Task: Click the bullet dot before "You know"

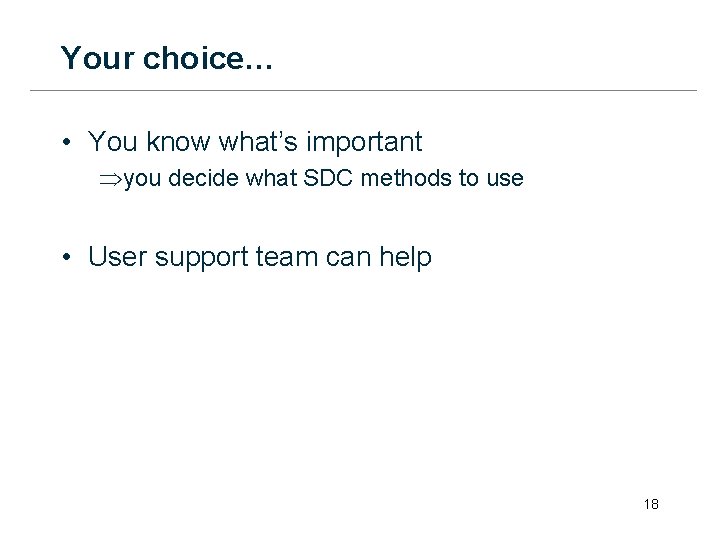Action: tap(65, 143)
